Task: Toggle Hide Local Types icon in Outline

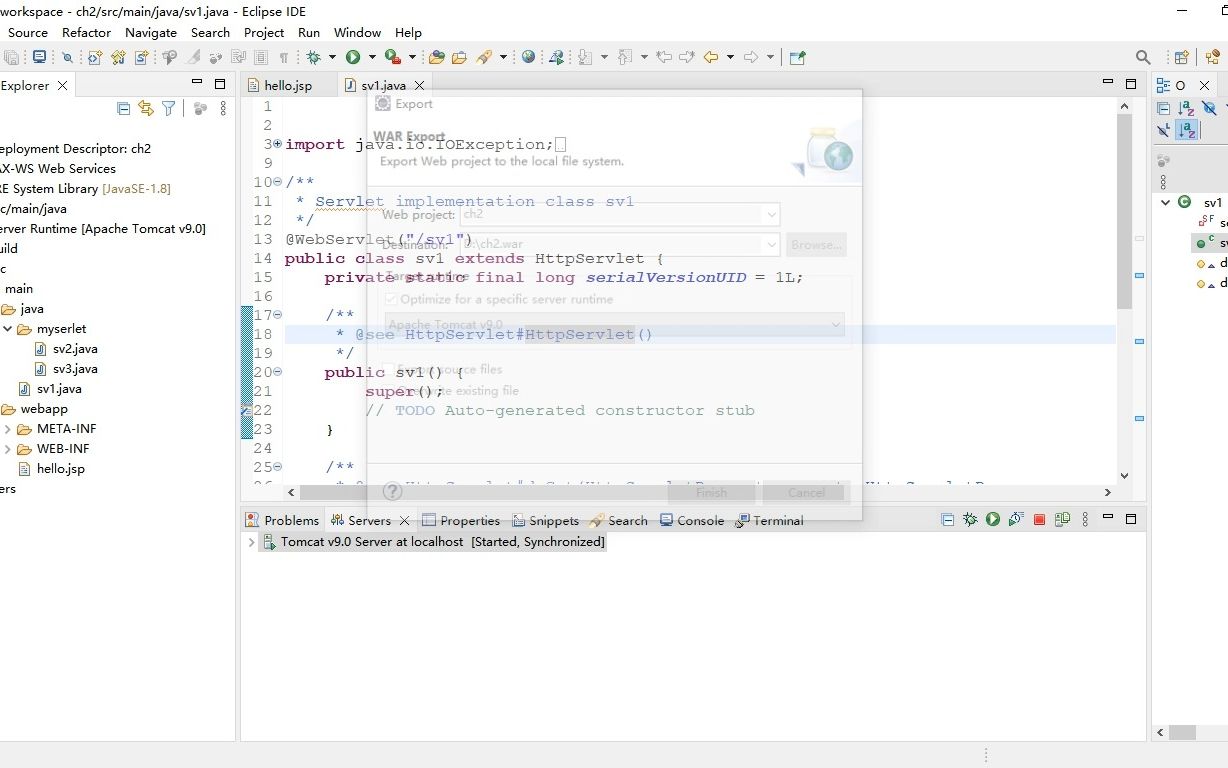Action: click(x=1164, y=130)
